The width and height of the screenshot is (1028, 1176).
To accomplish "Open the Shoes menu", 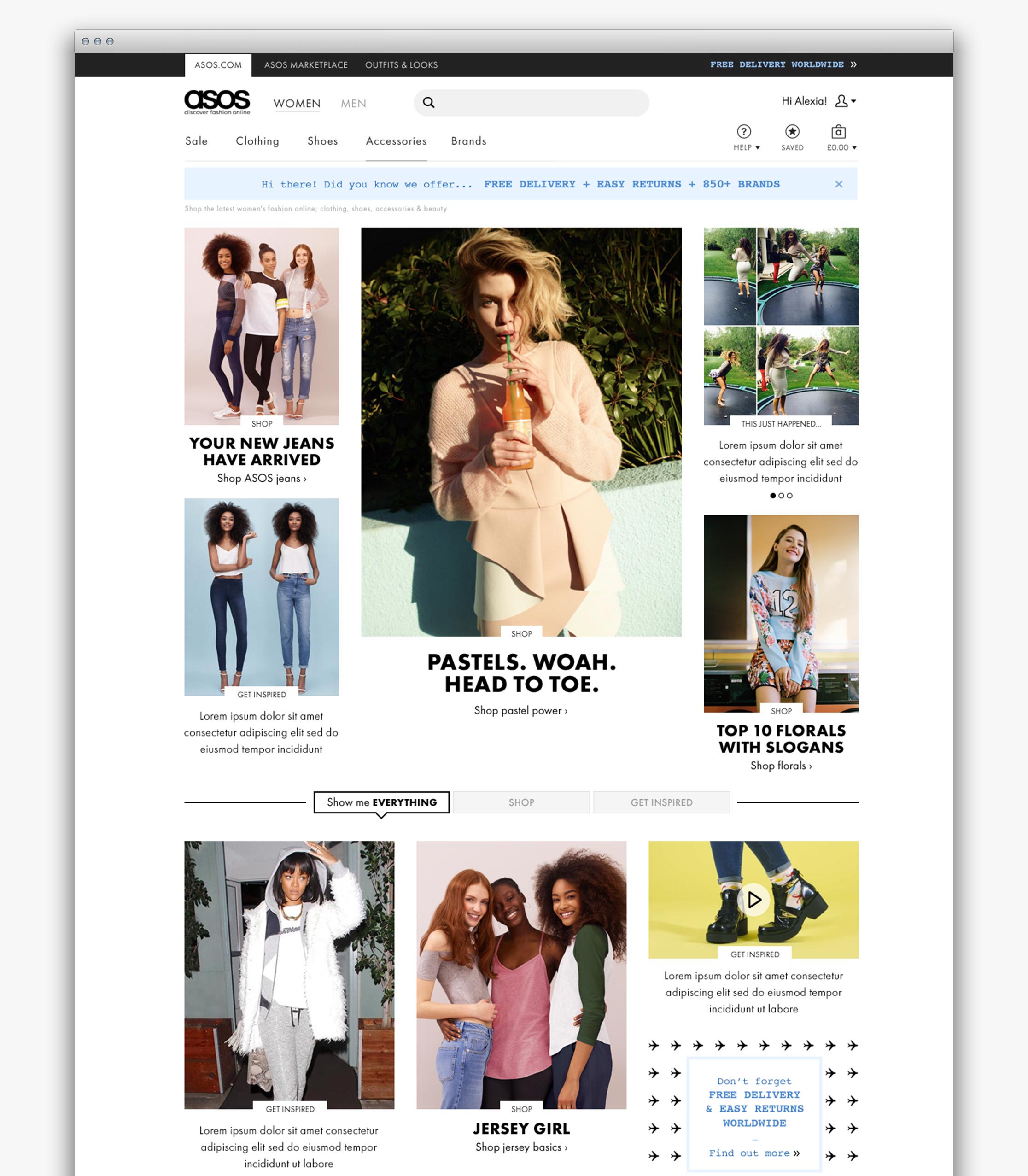I will click(323, 141).
